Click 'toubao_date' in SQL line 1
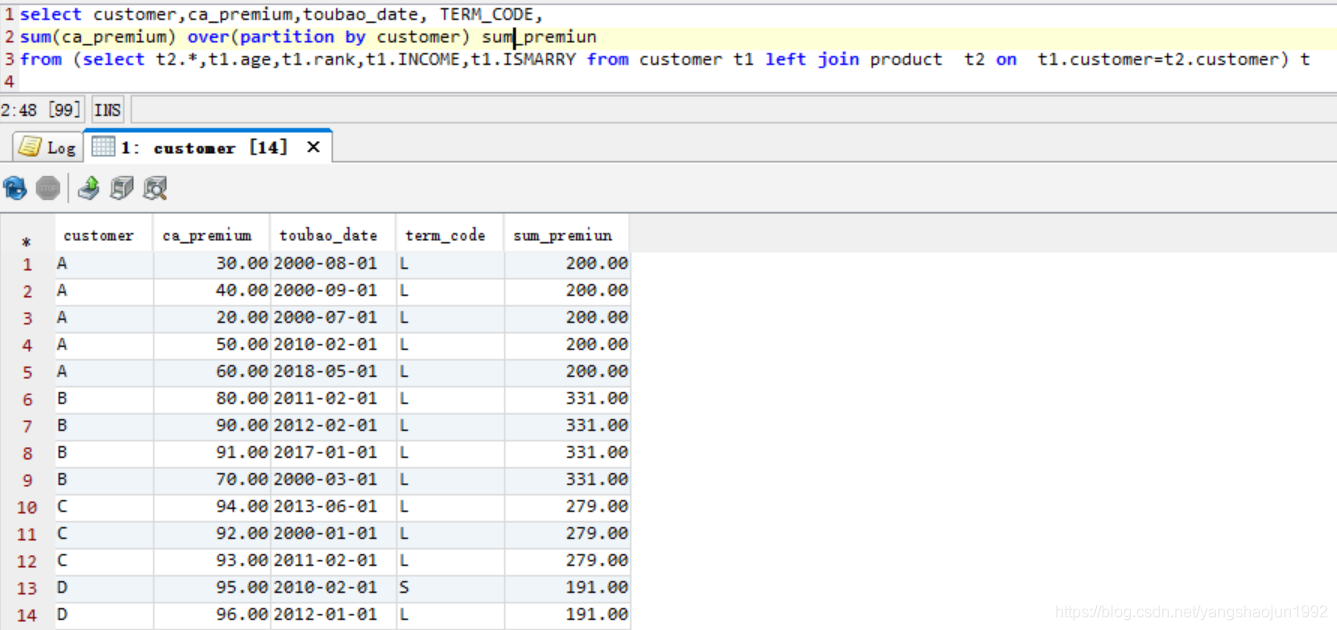This screenshot has height=630, width=1337. (x=361, y=15)
